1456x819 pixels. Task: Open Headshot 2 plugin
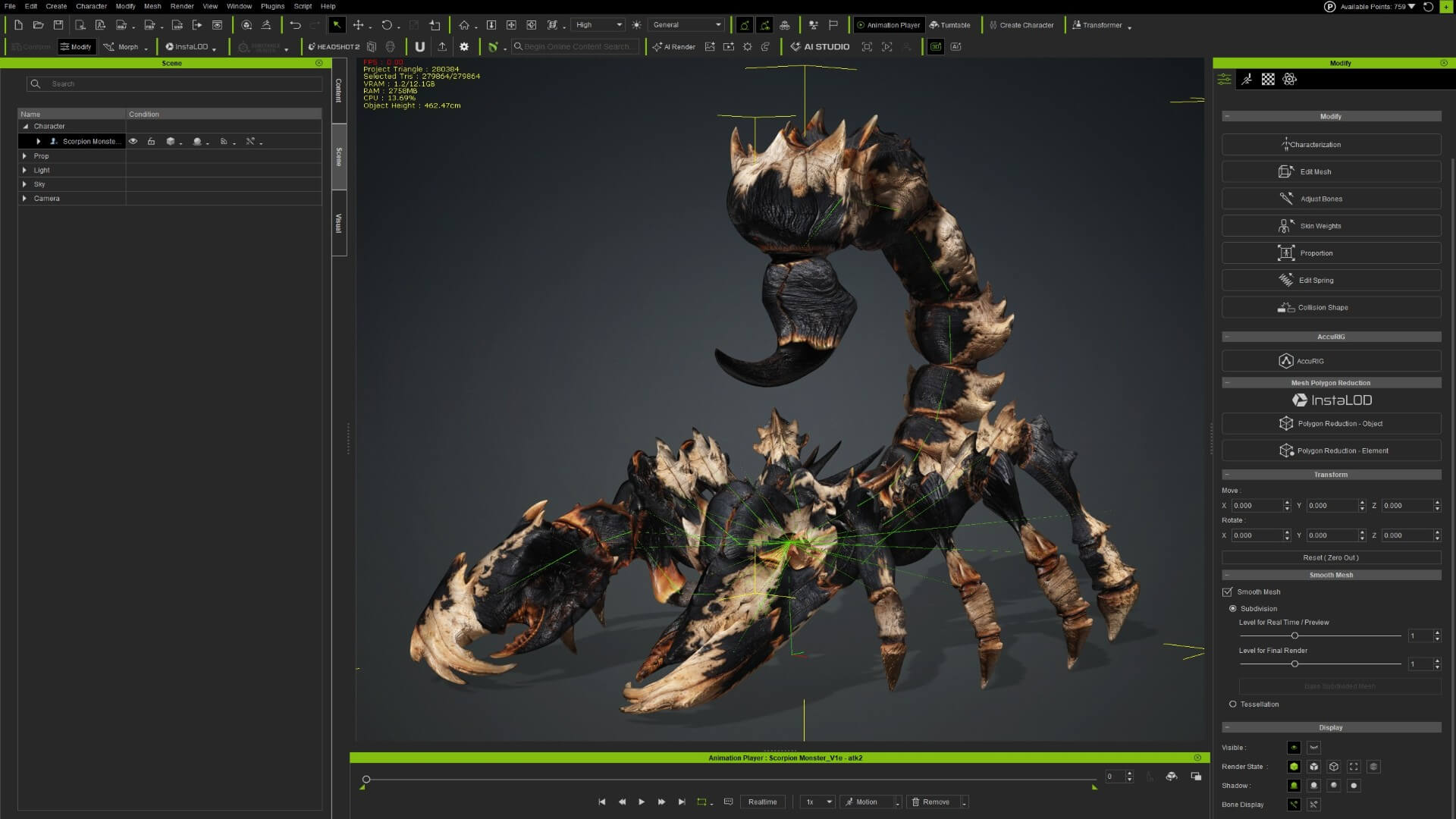coord(334,47)
